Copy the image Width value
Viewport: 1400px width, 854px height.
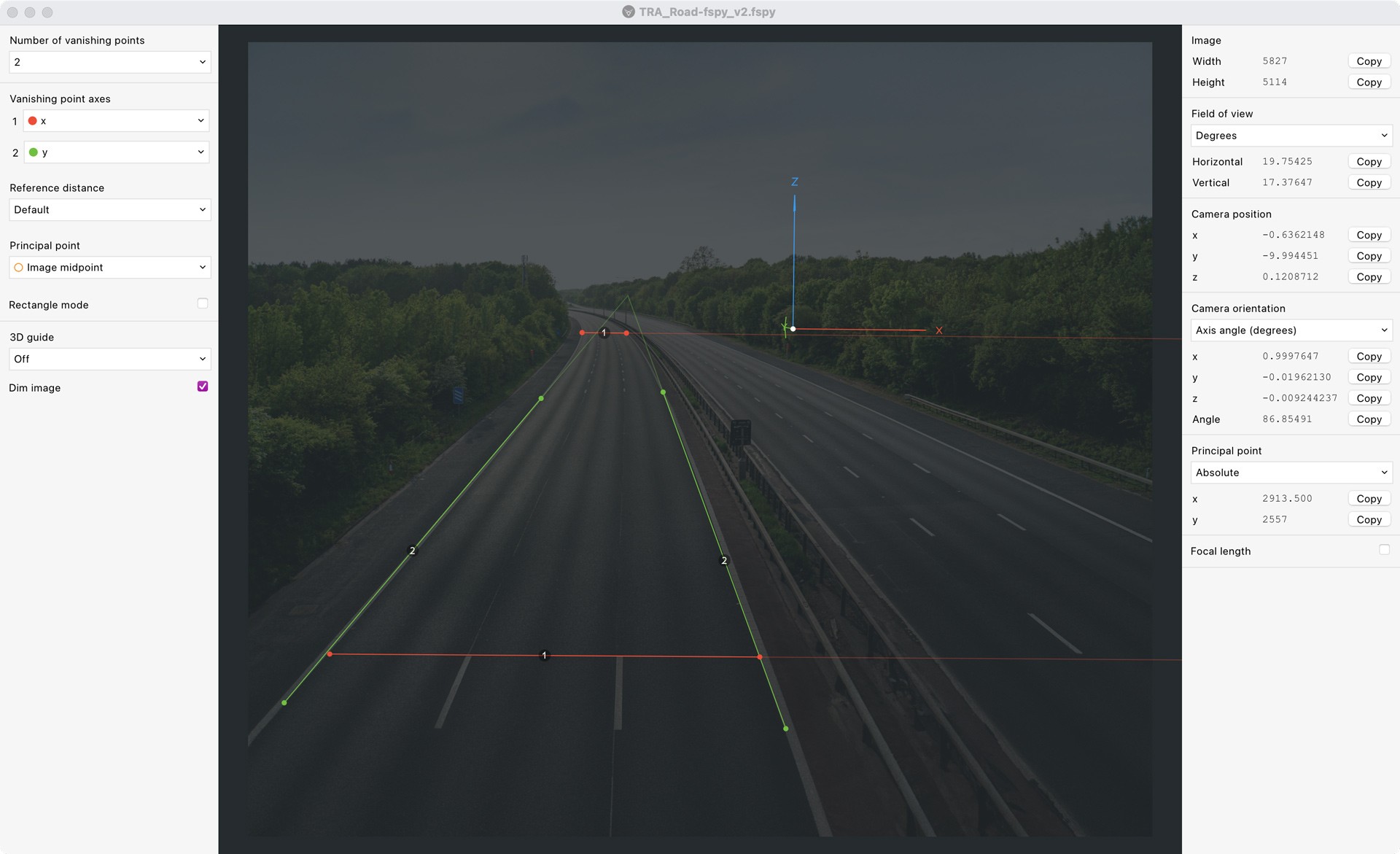(1369, 61)
